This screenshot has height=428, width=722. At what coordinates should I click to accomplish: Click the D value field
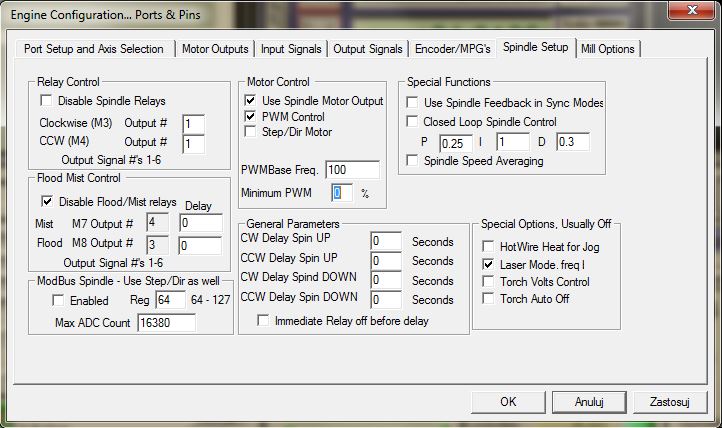pos(573,142)
